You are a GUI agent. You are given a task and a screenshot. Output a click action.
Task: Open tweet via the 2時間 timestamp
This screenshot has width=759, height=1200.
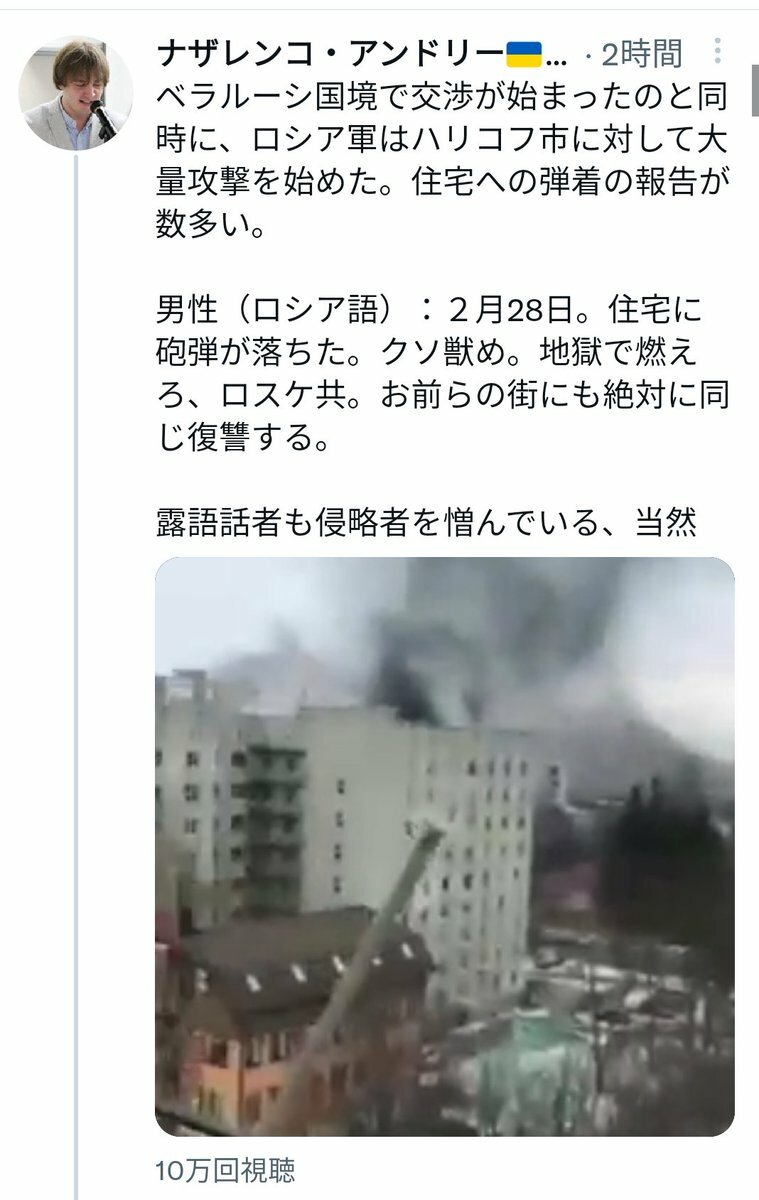[x=643, y=53]
